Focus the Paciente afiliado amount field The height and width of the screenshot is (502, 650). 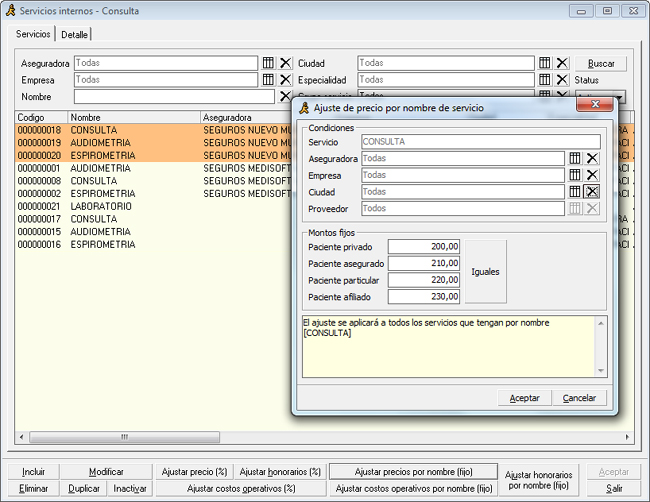424,296
